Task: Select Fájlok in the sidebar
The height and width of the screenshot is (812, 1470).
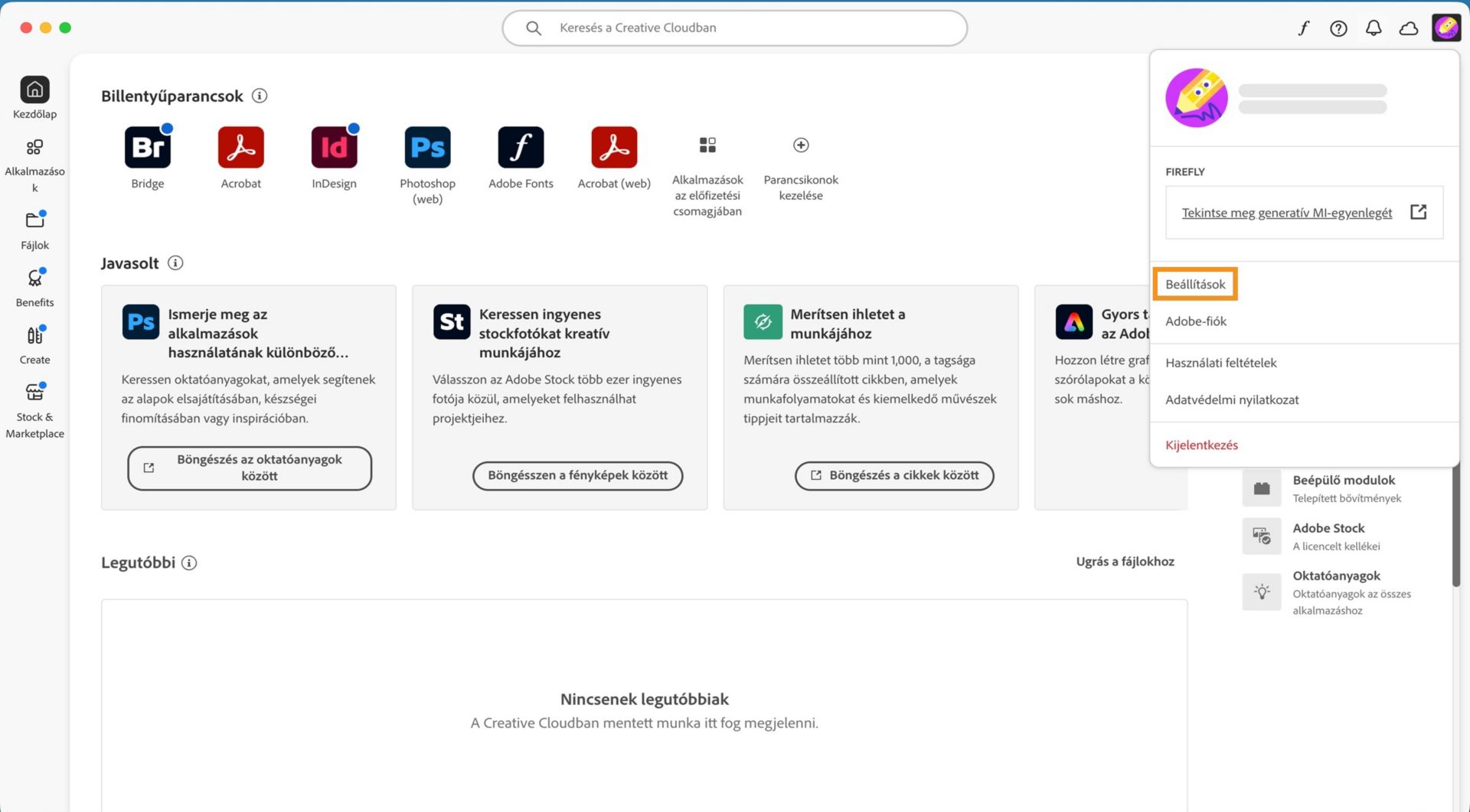Action: tap(34, 227)
